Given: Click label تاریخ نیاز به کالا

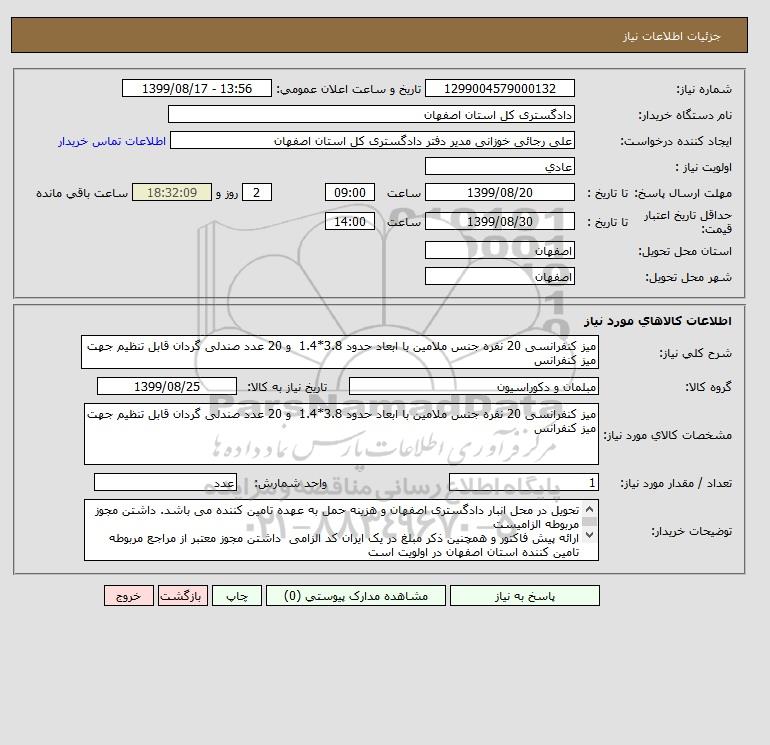Looking at the screenshot, I should pyautogui.click(x=287, y=387).
